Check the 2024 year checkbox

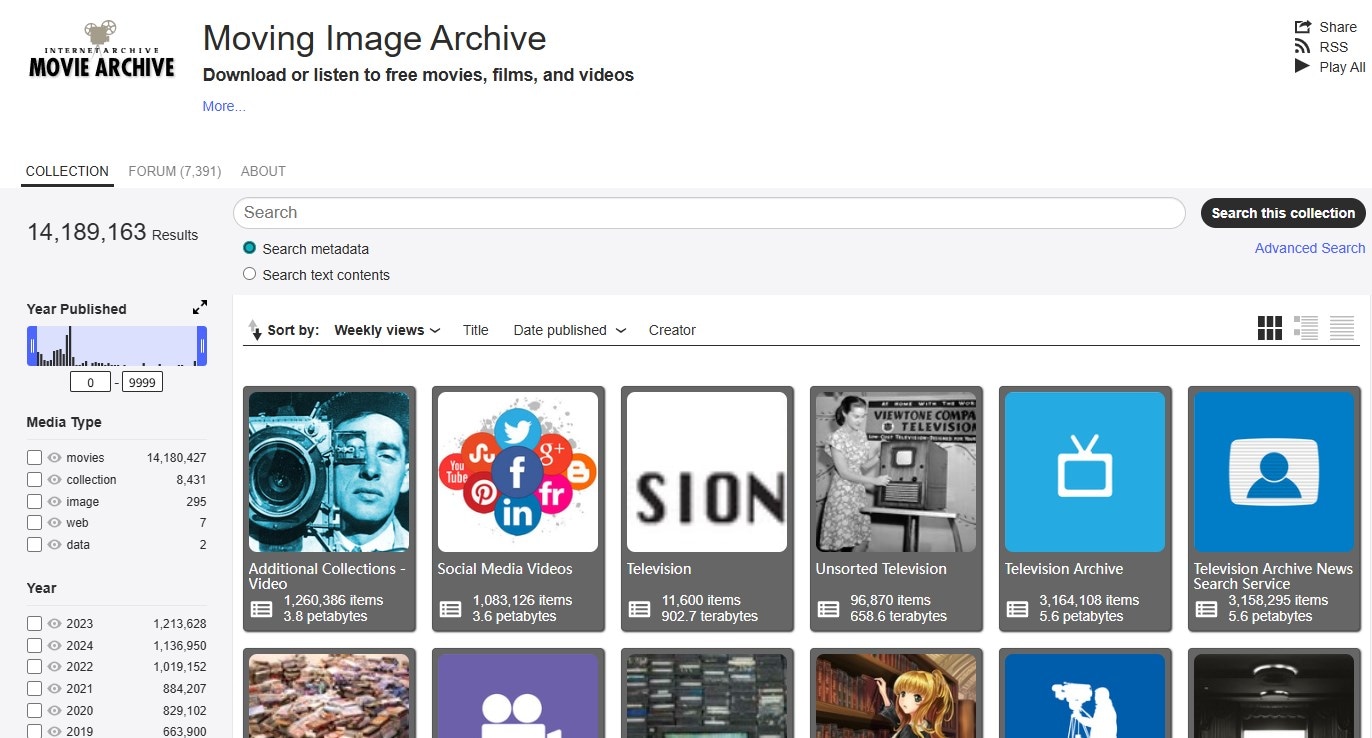[34, 646]
